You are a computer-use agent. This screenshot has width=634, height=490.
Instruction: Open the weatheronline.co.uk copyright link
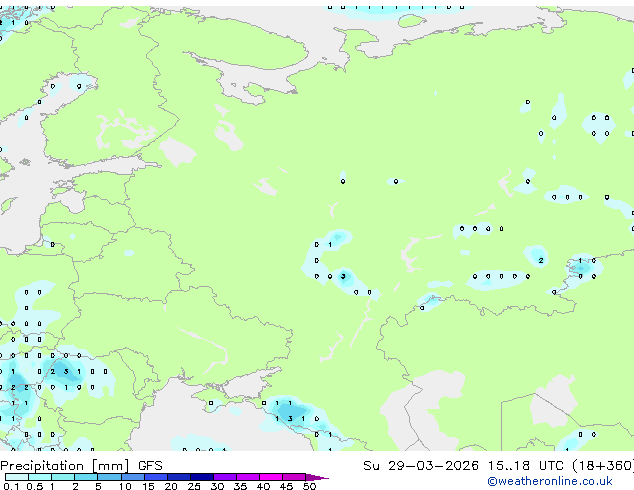[549, 481]
